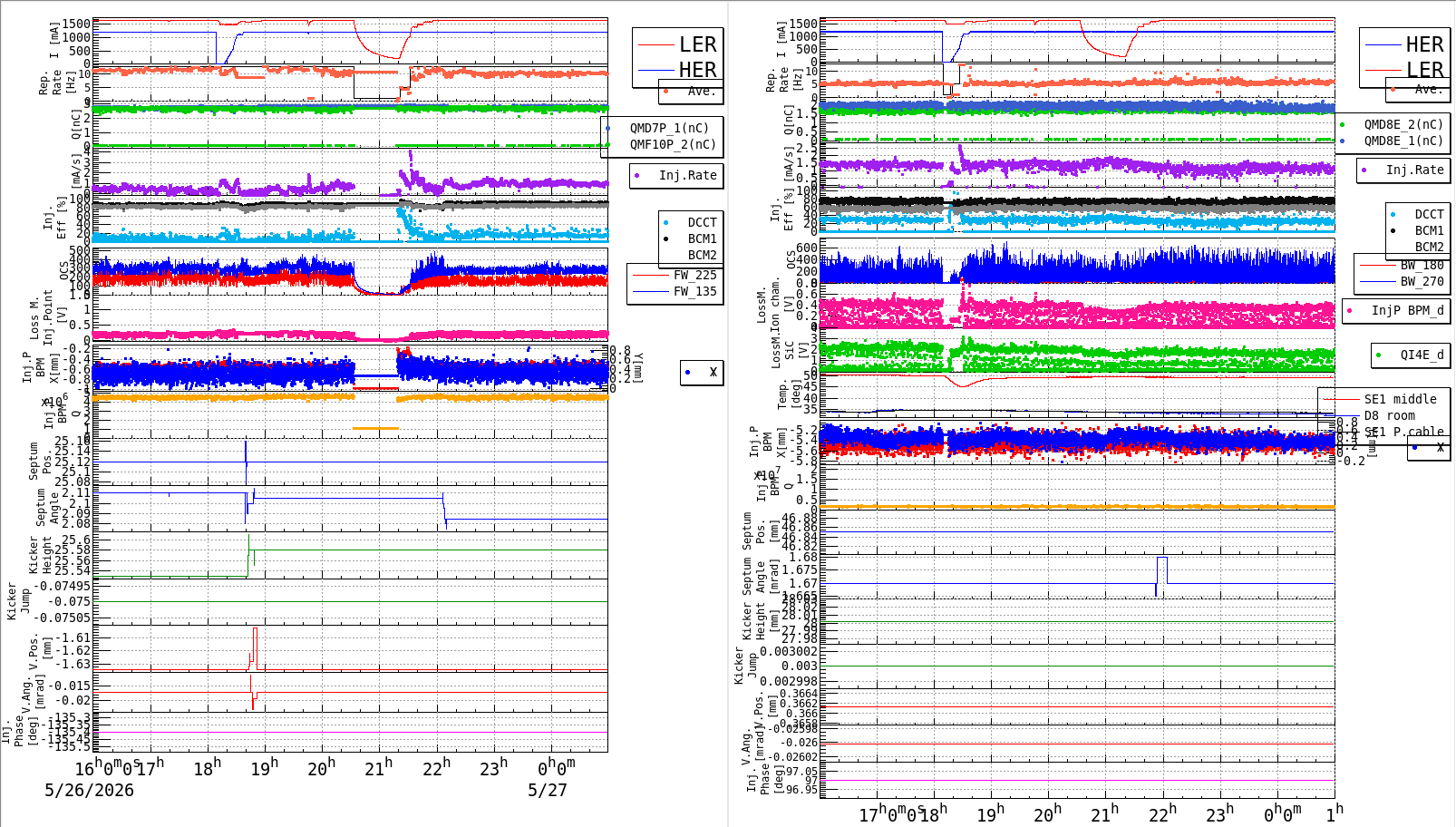The width and height of the screenshot is (1456, 827).
Task: Select the BW_270 legend entry
Action: [1403, 282]
